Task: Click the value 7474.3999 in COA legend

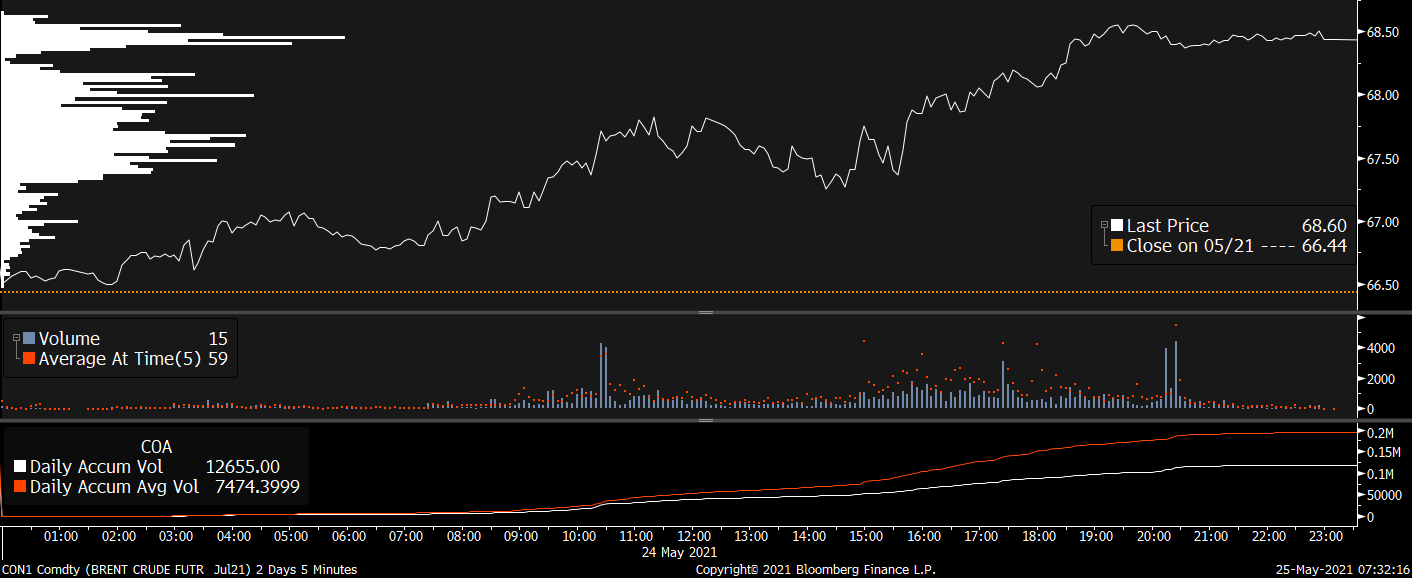Action: coord(257,486)
